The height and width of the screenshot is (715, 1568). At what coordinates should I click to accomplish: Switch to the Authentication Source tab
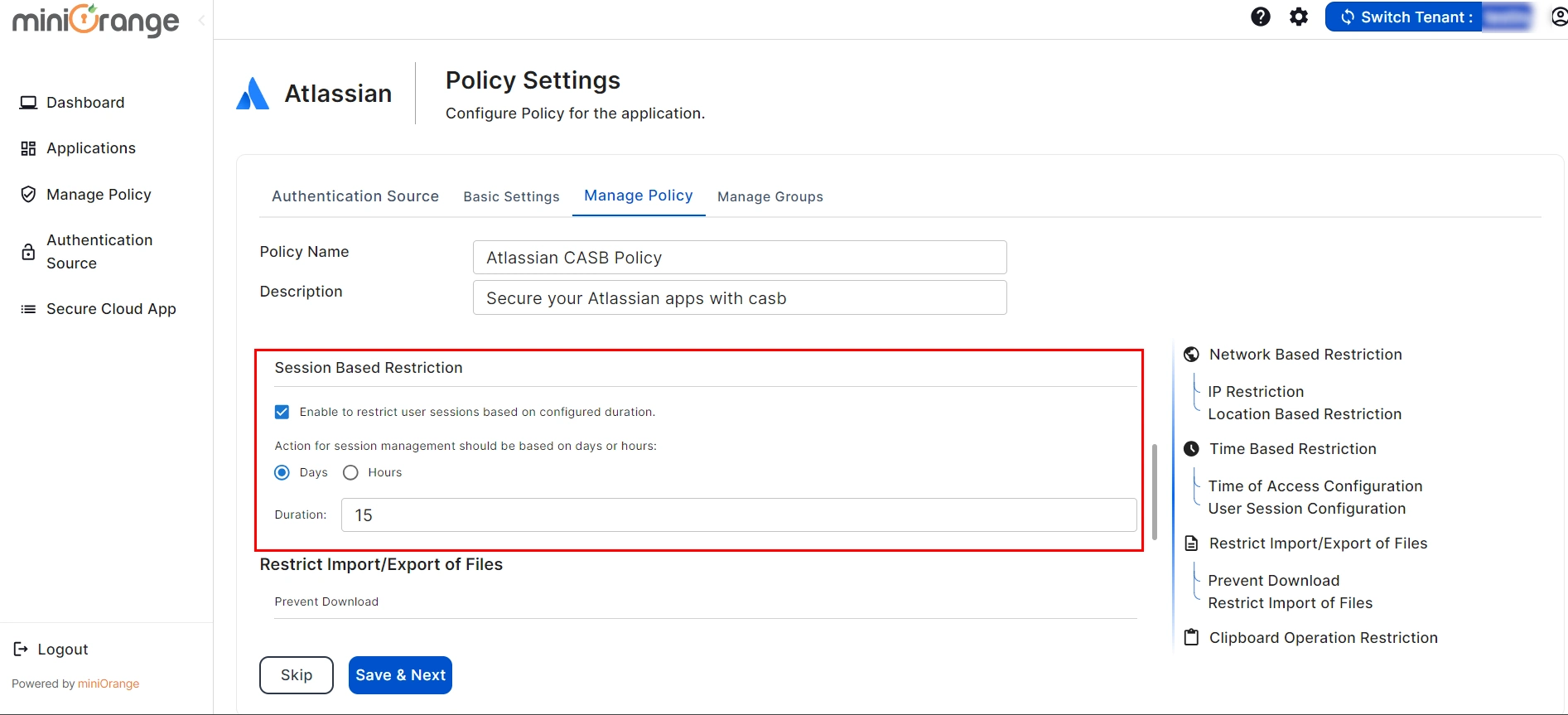click(x=355, y=196)
